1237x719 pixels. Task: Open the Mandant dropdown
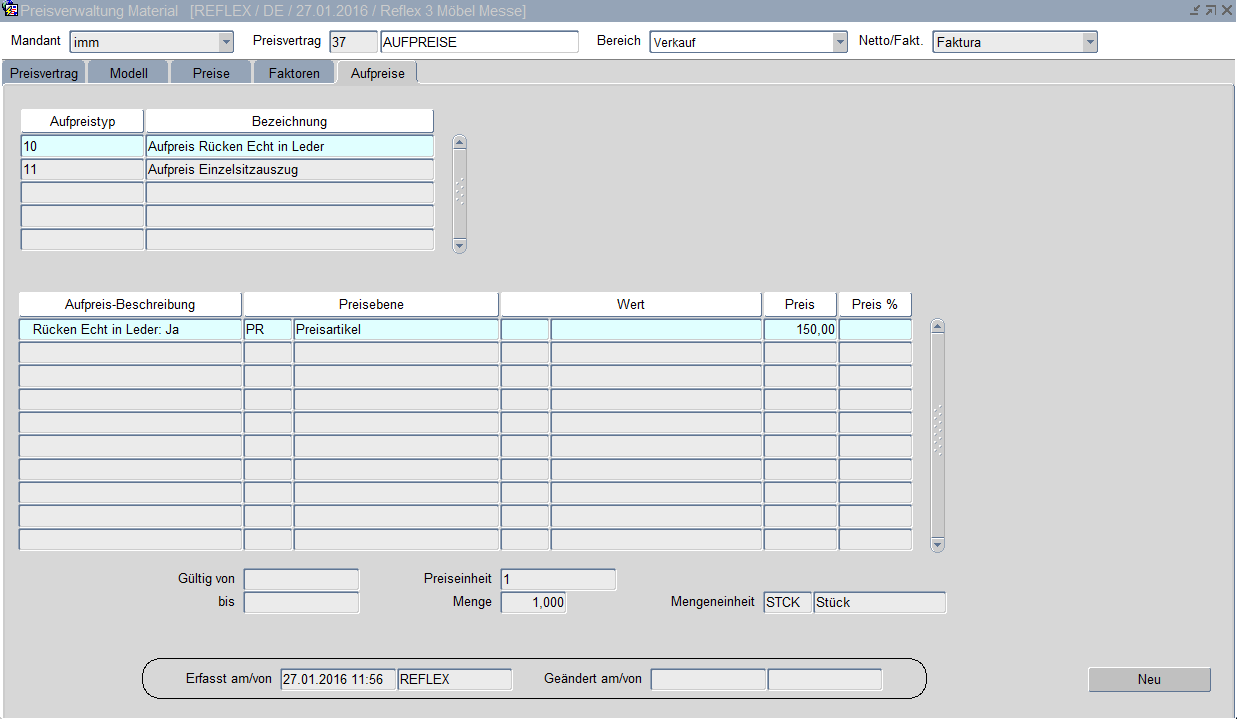click(x=225, y=42)
